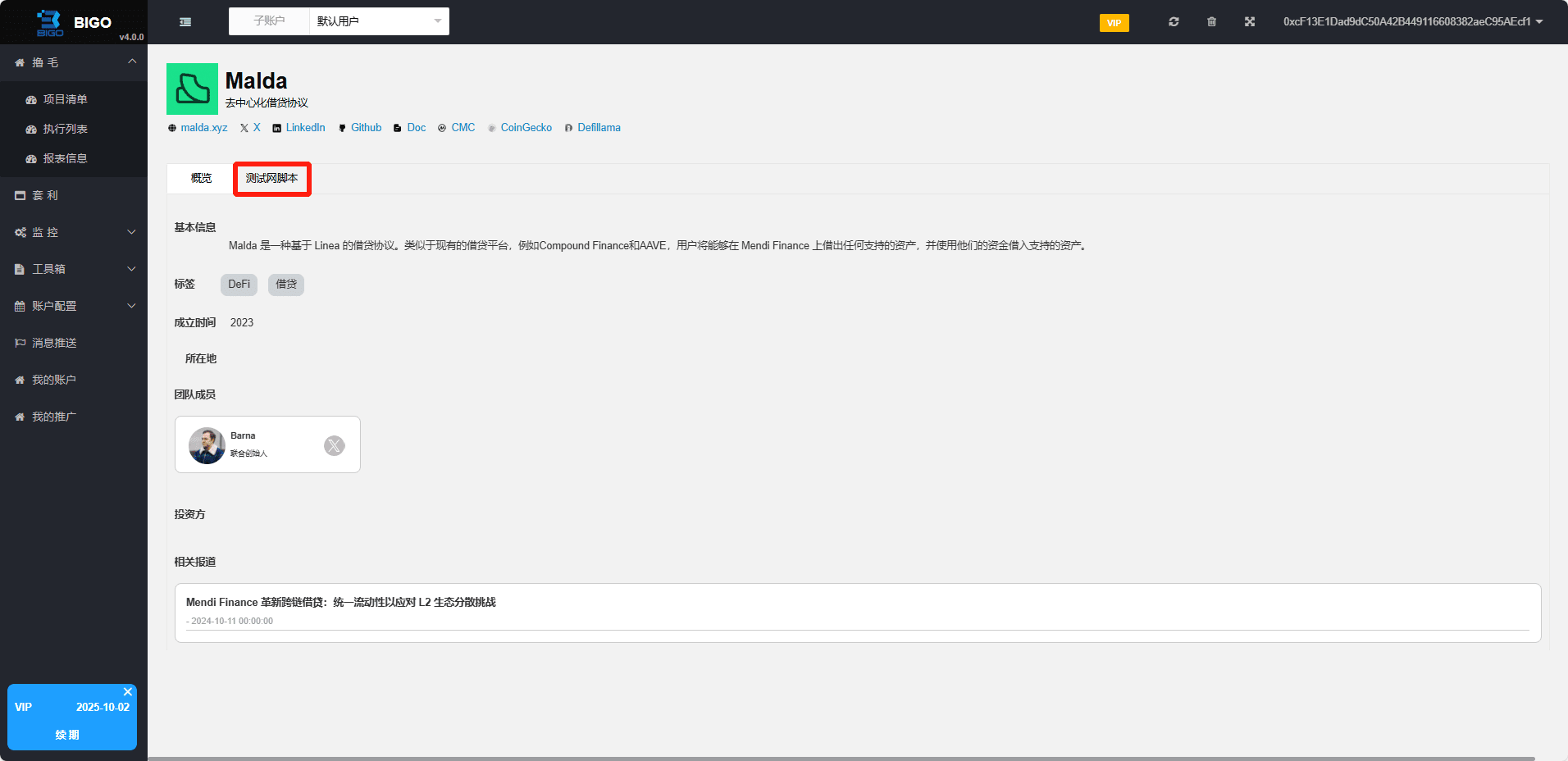Viewport: 1568px width, 761px height.
Task: Click the 2025-10-02 VIP expiry date
Action: (x=103, y=707)
